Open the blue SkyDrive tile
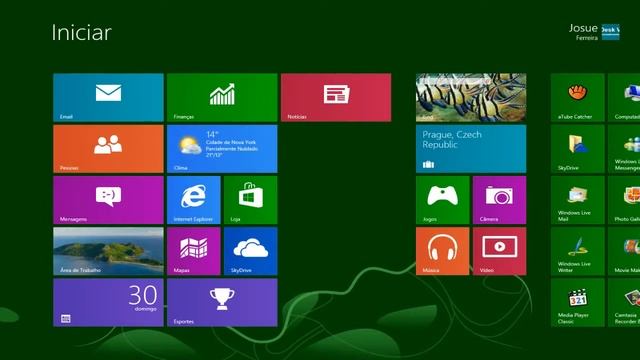The height and width of the screenshot is (360, 640). 251,251
